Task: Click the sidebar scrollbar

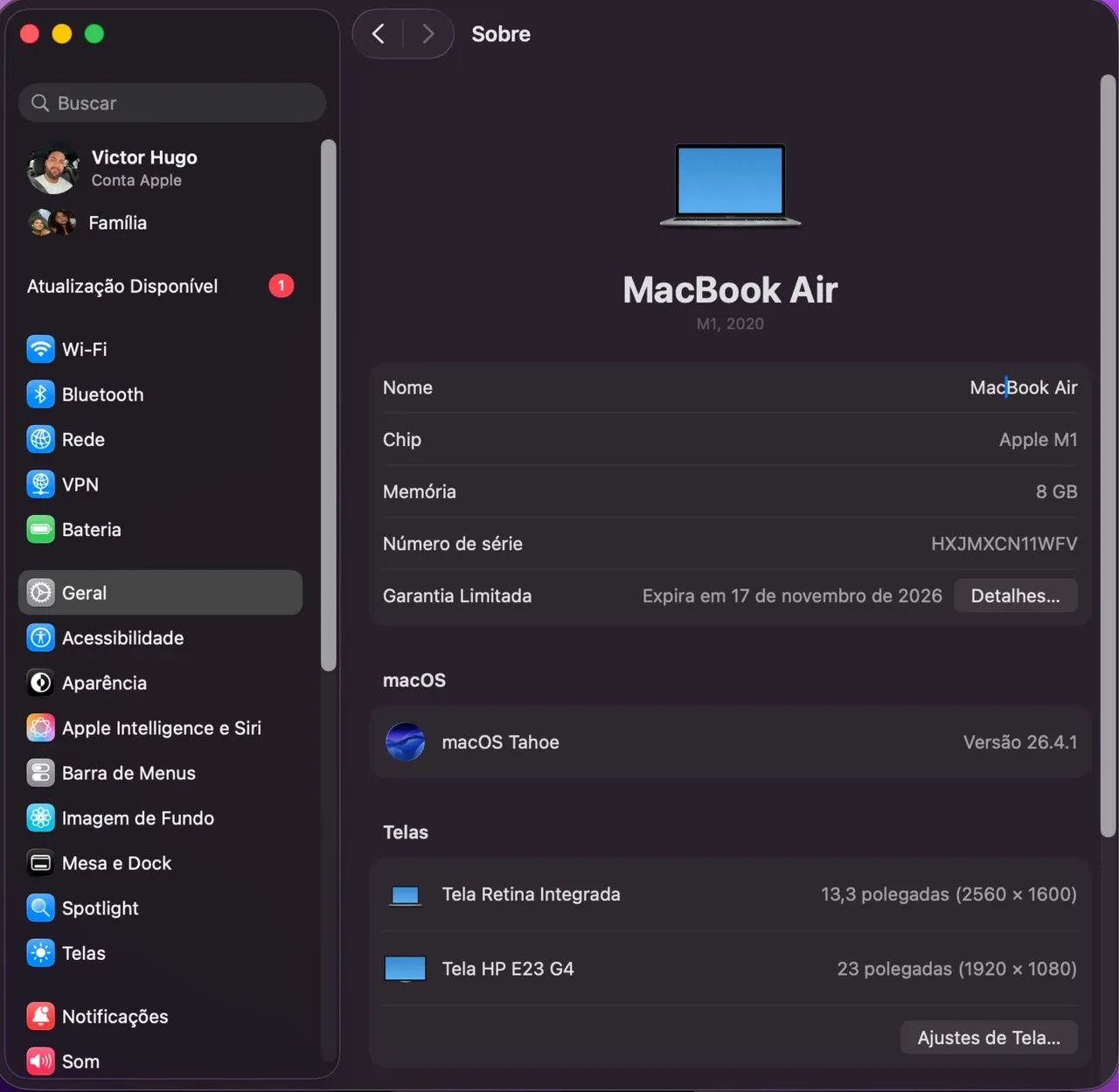Action: [329, 406]
